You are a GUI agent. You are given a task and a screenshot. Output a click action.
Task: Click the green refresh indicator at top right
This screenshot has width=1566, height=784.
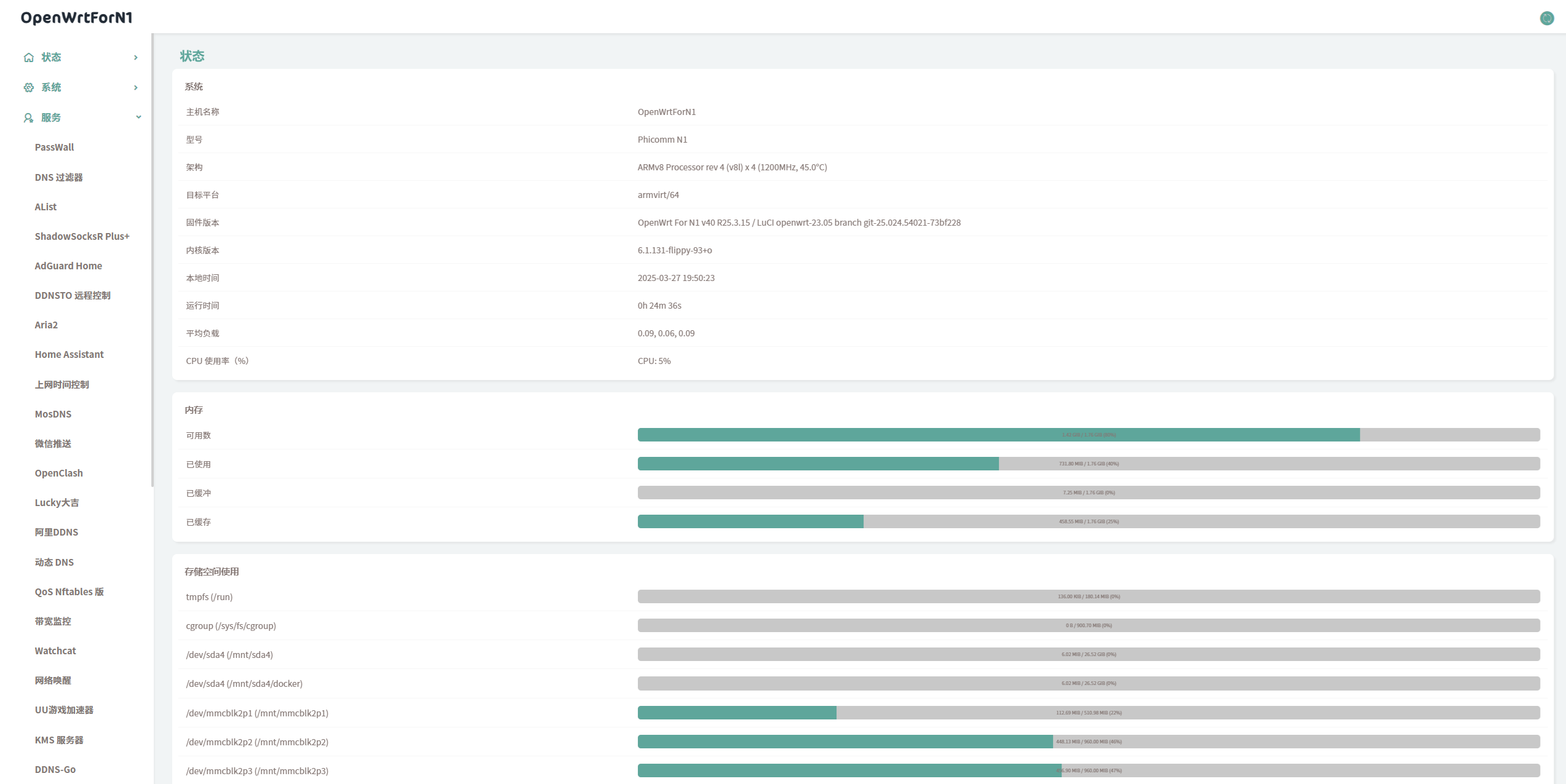pyautogui.click(x=1546, y=18)
